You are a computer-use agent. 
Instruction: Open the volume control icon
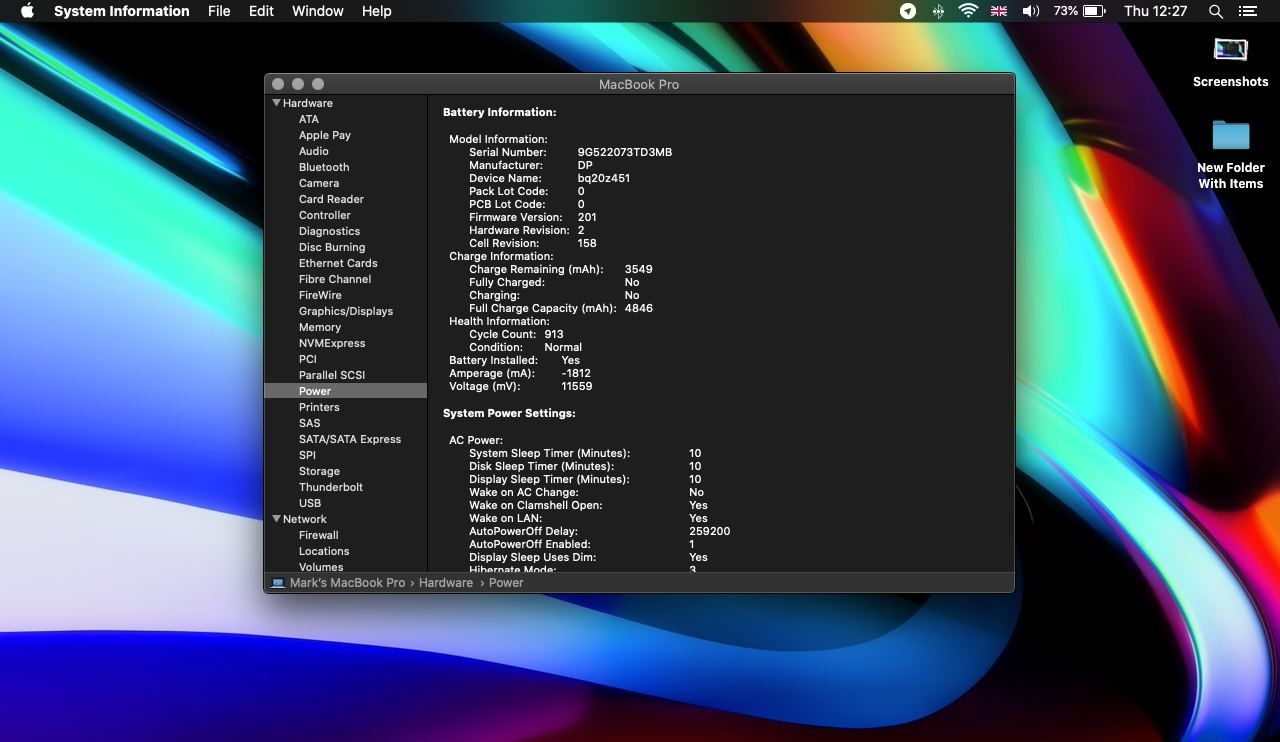pyautogui.click(x=1030, y=11)
